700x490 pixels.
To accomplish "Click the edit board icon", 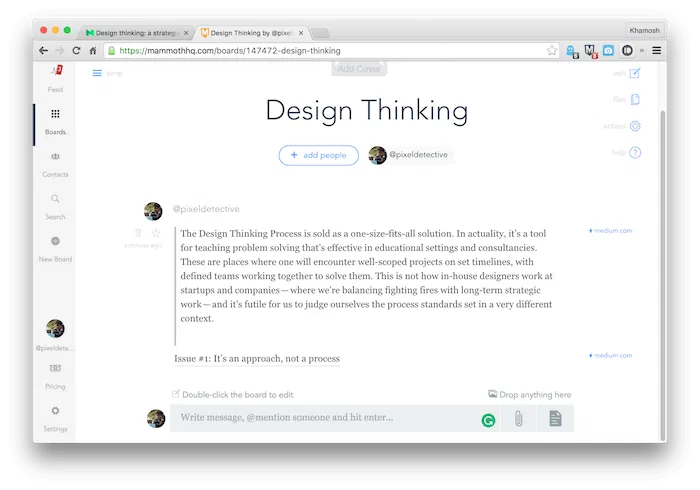I will pyautogui.click(x=635, y=73).
